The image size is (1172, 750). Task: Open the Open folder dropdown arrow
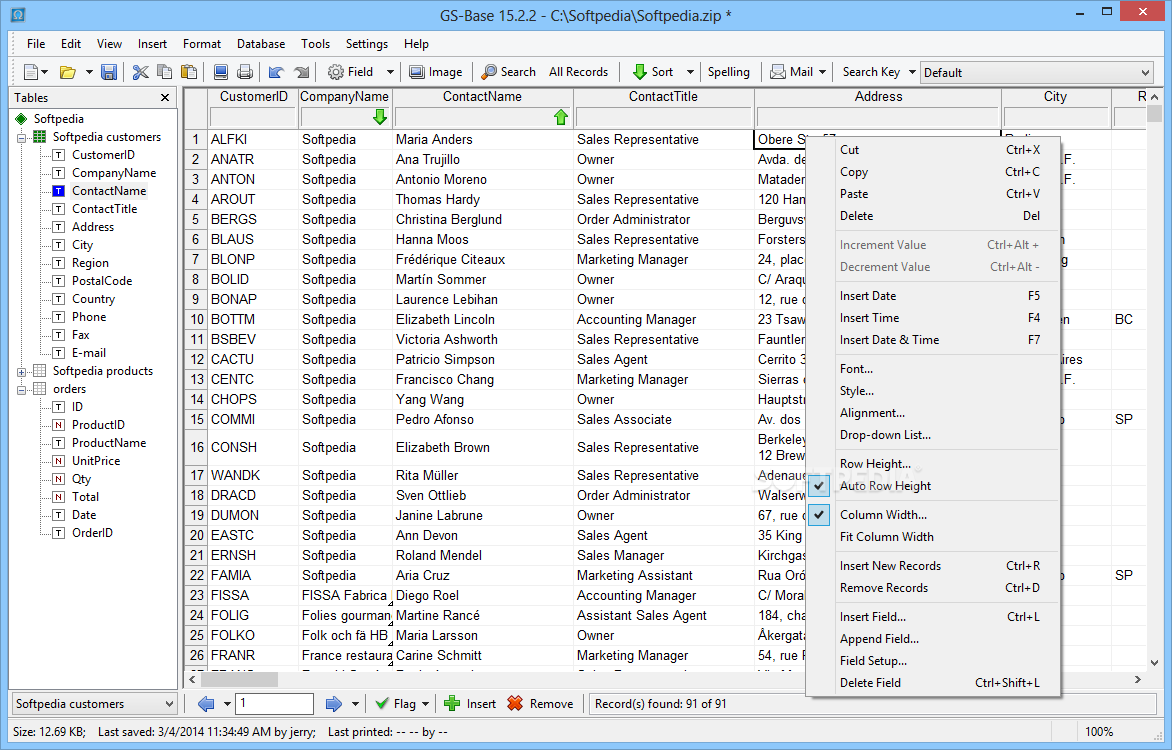coord(89,73)
